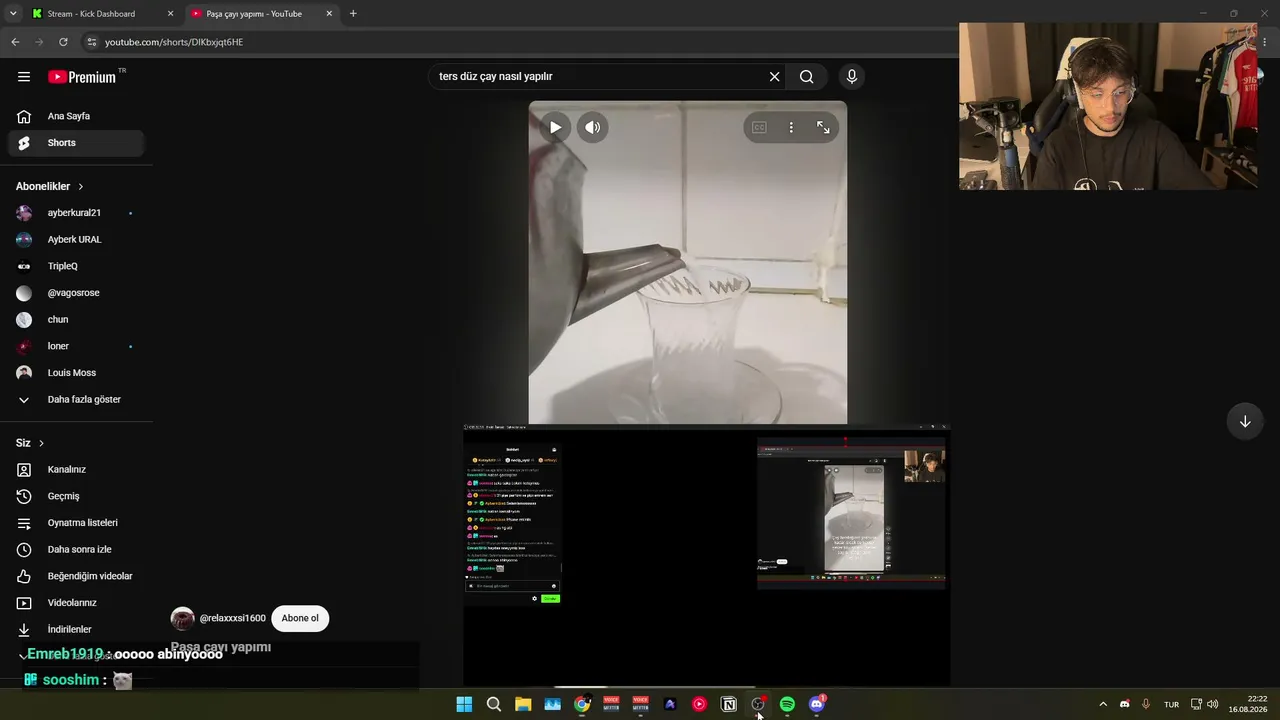1280x720 pixels.
Task: Open Oynatma listeleri playlists
Action: pos(76,523)
